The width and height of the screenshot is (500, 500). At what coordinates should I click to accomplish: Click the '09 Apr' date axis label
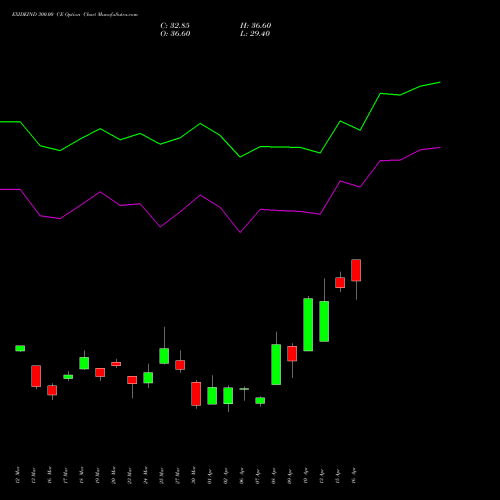290,476
